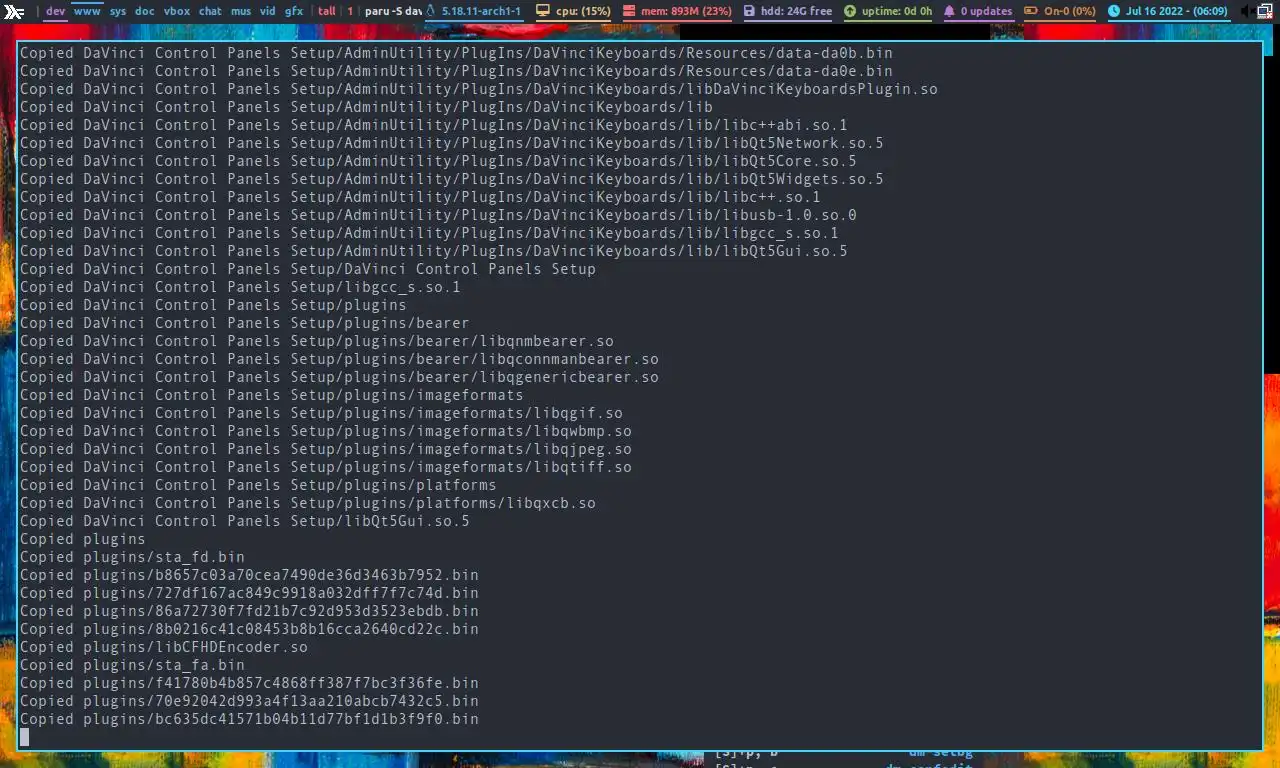Screen dimensions: 1280x768
Task: Click the line 'Setup/DaVinci Control Panels Setup'
Action: point(308,269)
